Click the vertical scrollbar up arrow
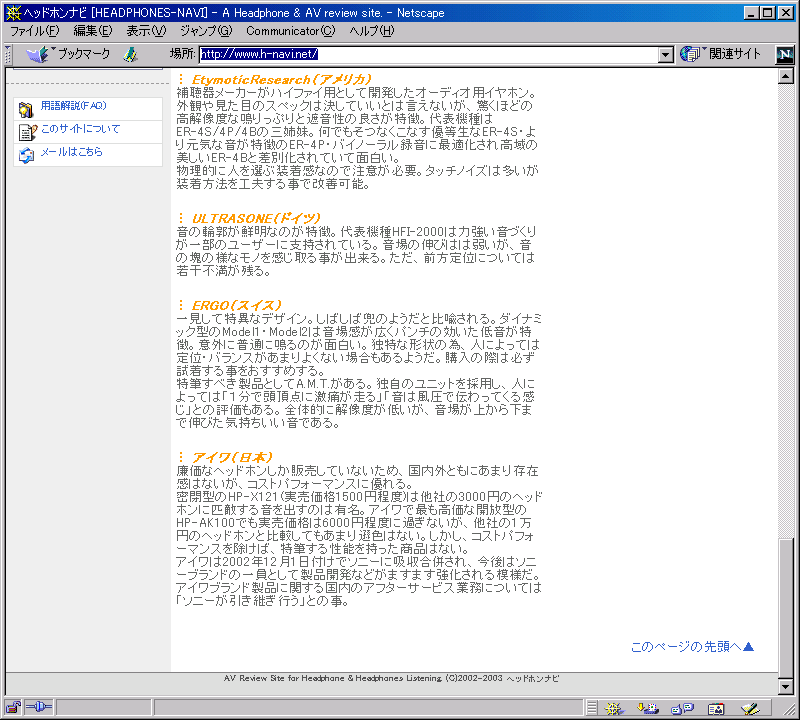Image resolution: width=800 pixels, height=720 pixels. pos(786,77)
